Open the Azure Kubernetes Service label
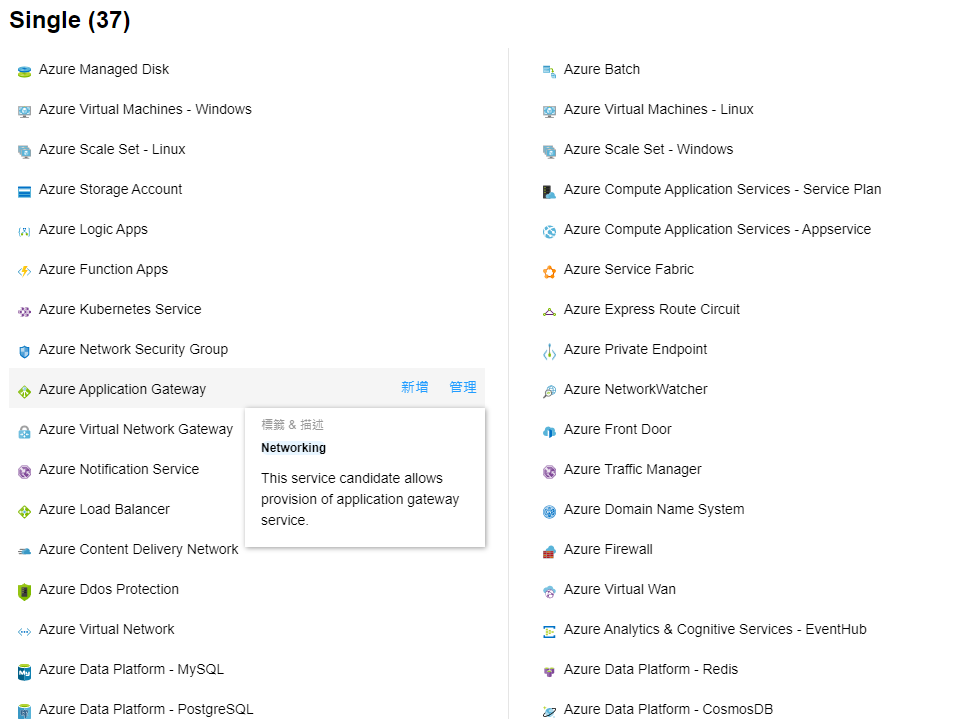953x719 pixels. coord(120,309)
